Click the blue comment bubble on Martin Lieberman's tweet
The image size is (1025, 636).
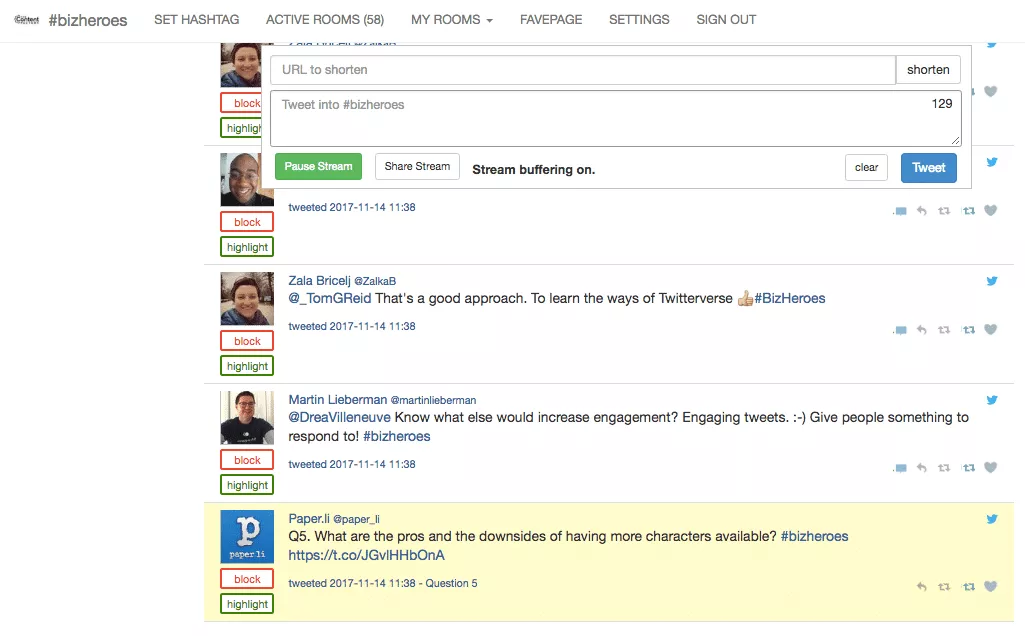[900, 468]
